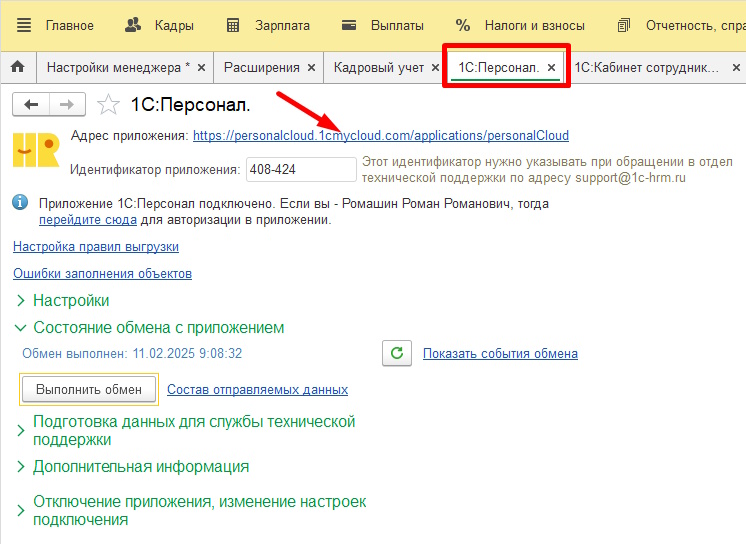Switch to the 1С:Кабинет сотрудника tab
The image size is (746, 544).
point(647,68)
